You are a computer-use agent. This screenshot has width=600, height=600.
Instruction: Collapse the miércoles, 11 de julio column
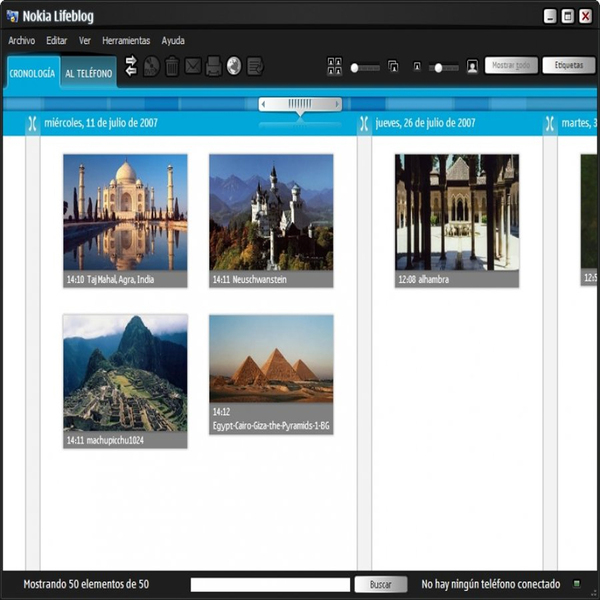(33, 123)
